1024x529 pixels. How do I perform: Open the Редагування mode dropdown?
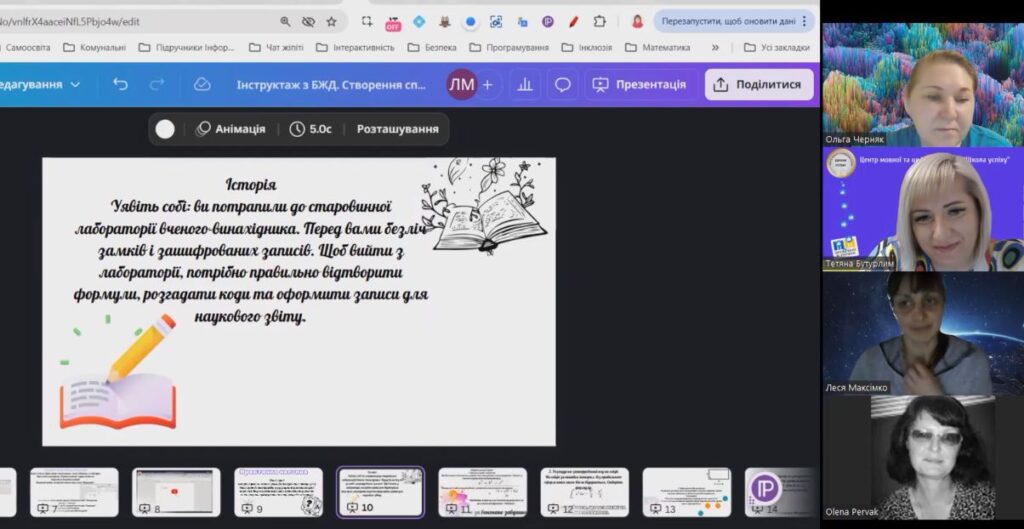pos(40,84)
